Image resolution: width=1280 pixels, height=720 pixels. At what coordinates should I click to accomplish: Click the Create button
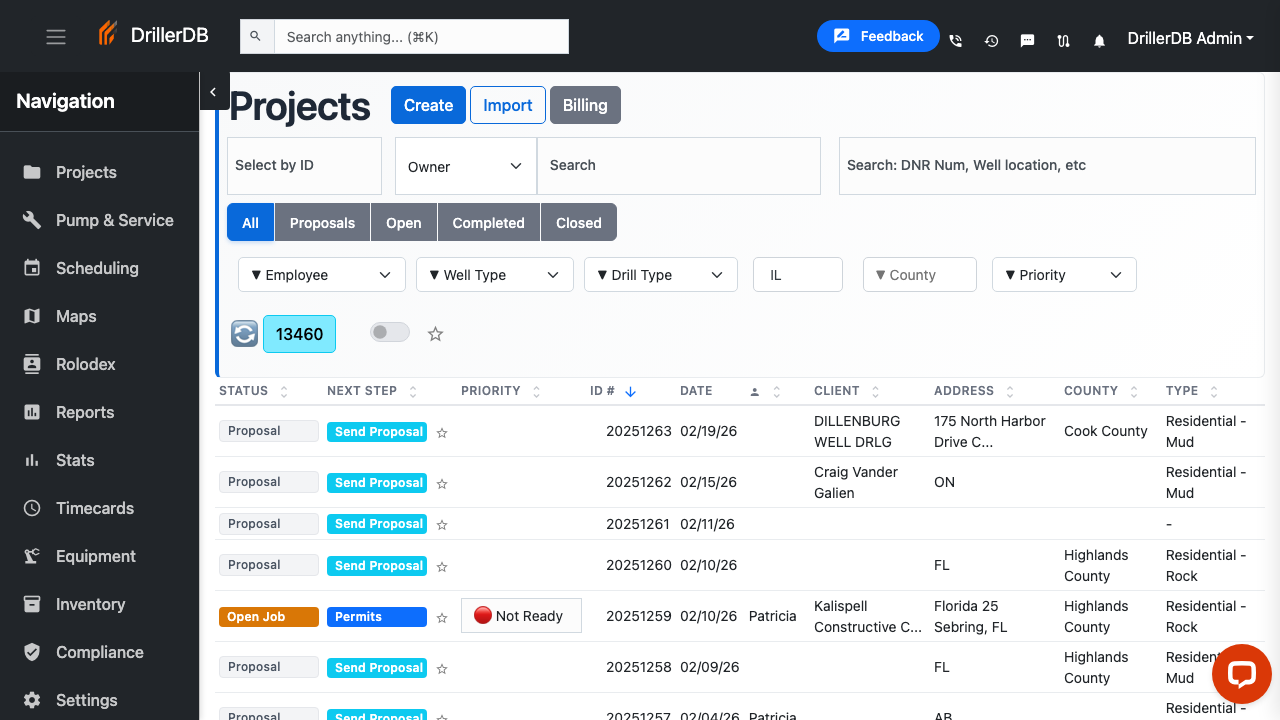click(428, 104)
